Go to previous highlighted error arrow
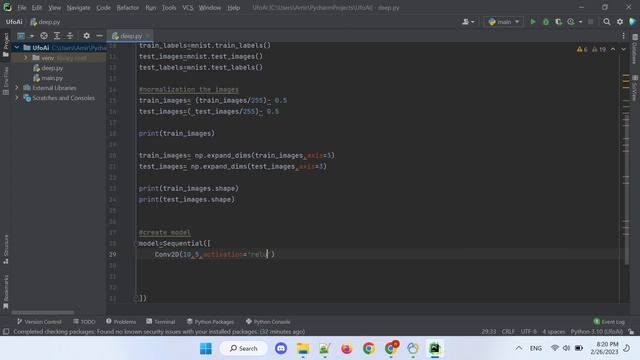The height and width of the screenshot is (360, 640). (x=613, y=49)
